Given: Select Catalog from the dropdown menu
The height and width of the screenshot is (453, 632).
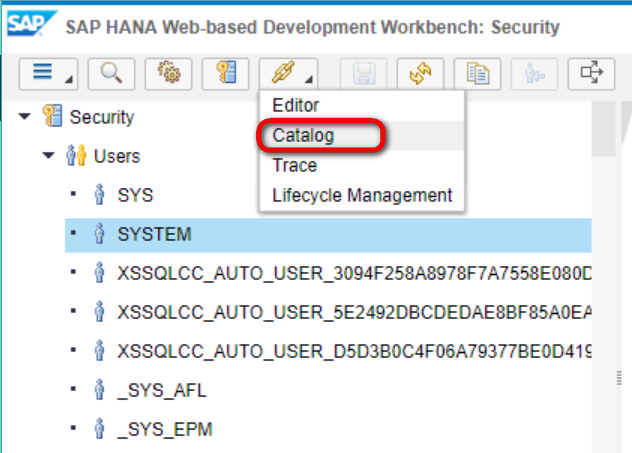Looking at the screenshot, I should pos(303,135).
